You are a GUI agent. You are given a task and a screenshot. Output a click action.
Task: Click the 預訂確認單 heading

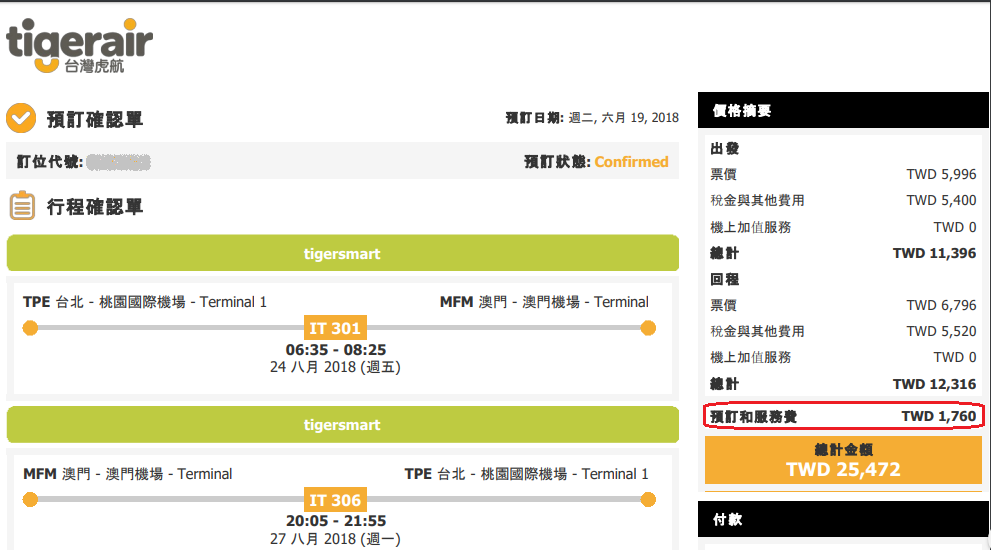point(95,119)
